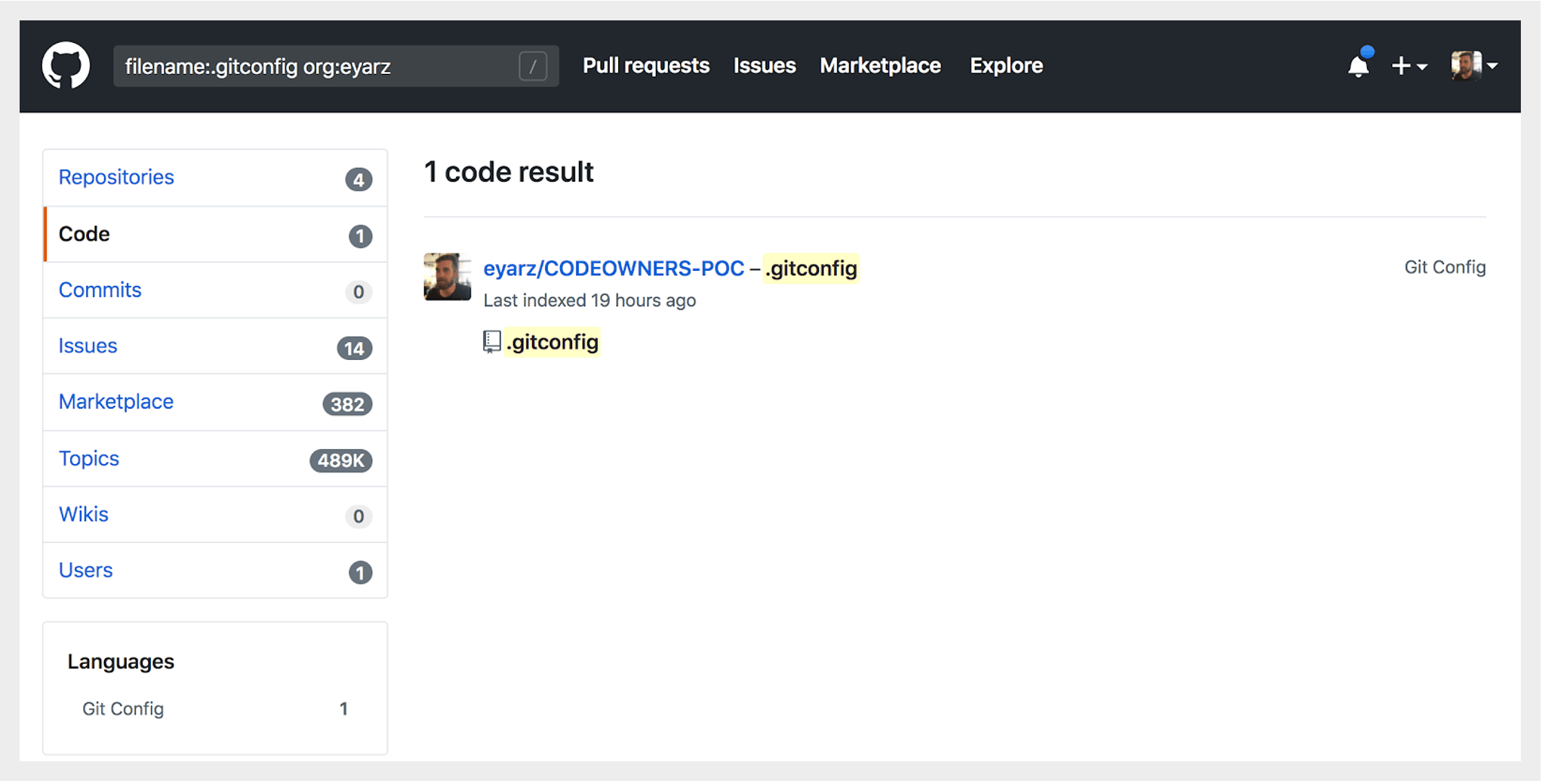Open the highlighted .gitconfig title link
The image size is (1542, 784).
811,269
